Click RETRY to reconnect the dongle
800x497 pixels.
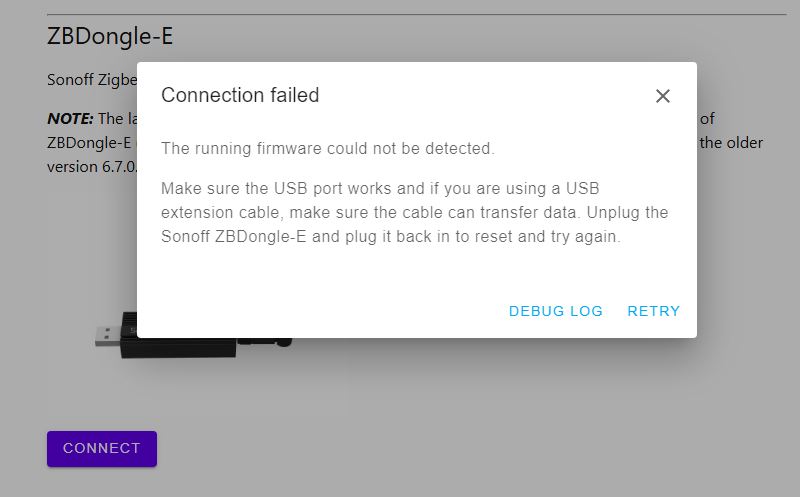point(654,311)
